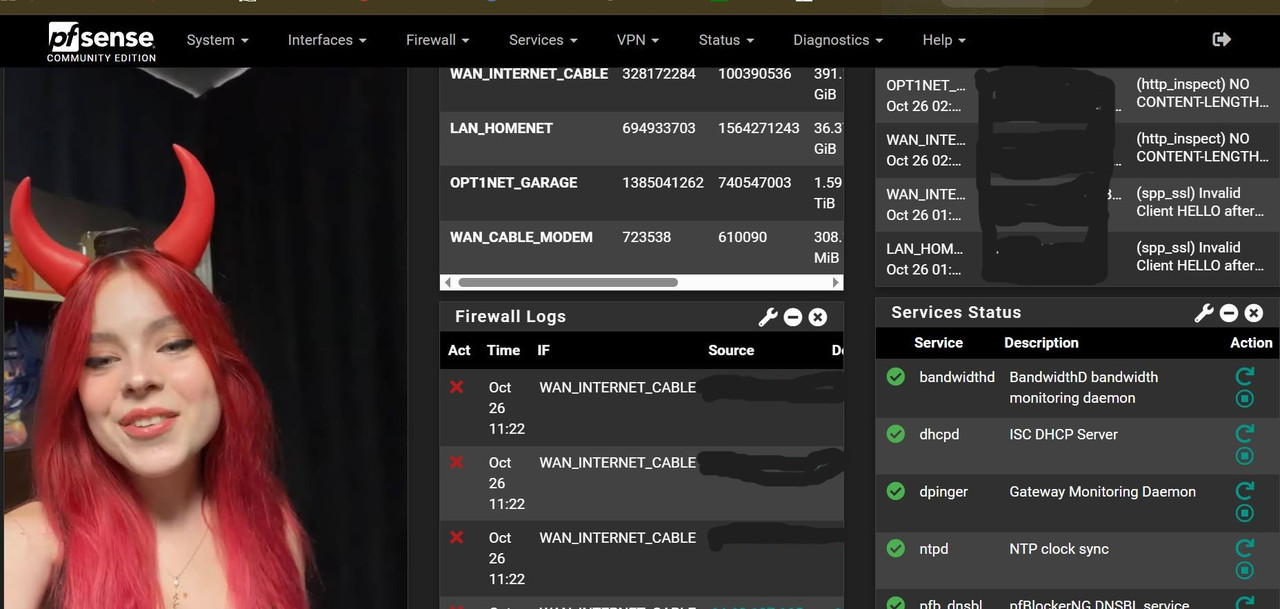Click the NTP clock sync description

click(1059, 548)
